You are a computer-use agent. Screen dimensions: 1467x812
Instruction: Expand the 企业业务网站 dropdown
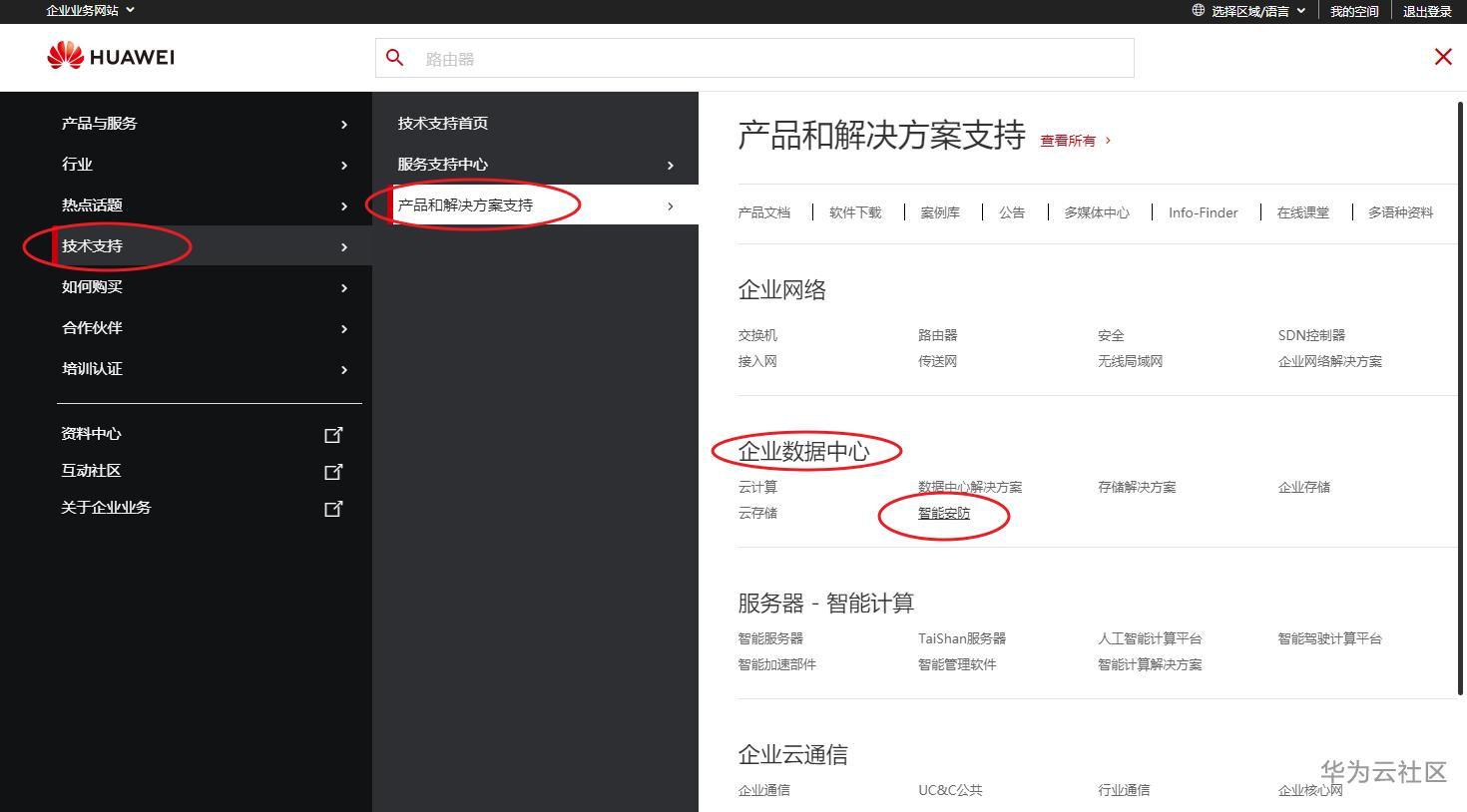tap(90, 10)
